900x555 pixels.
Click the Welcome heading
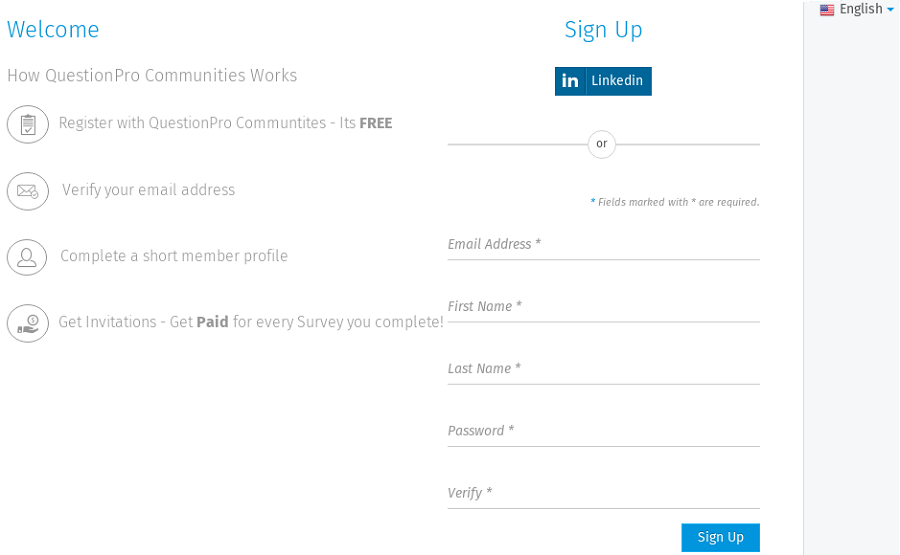(53, 30)
